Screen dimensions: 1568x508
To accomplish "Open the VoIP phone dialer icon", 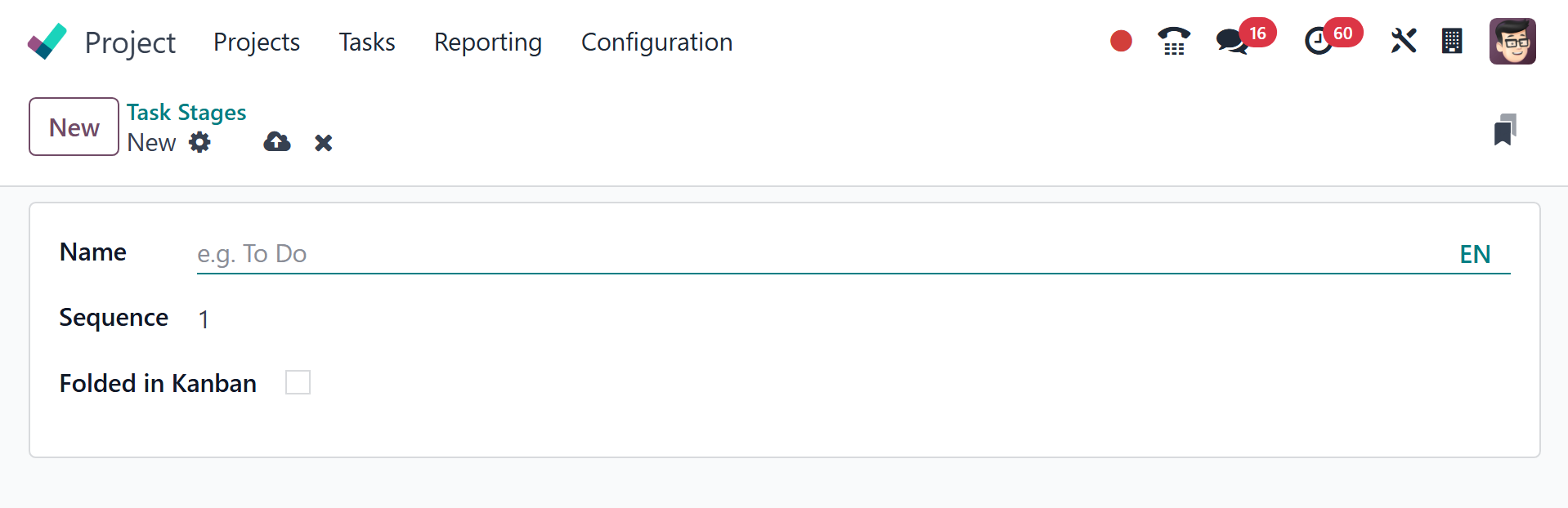I will [1173, 41].
